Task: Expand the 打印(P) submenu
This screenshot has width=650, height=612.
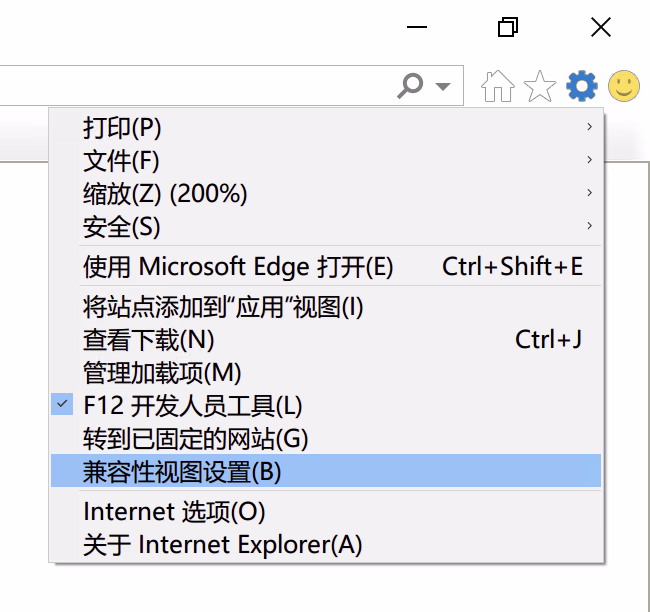Action: [x=121, y=128]
